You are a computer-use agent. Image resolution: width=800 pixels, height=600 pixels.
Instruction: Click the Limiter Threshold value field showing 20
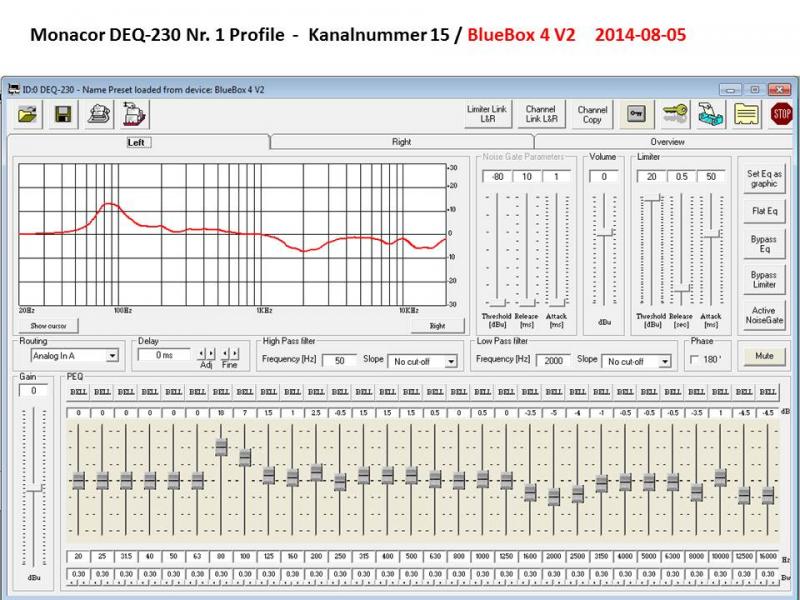652,177
